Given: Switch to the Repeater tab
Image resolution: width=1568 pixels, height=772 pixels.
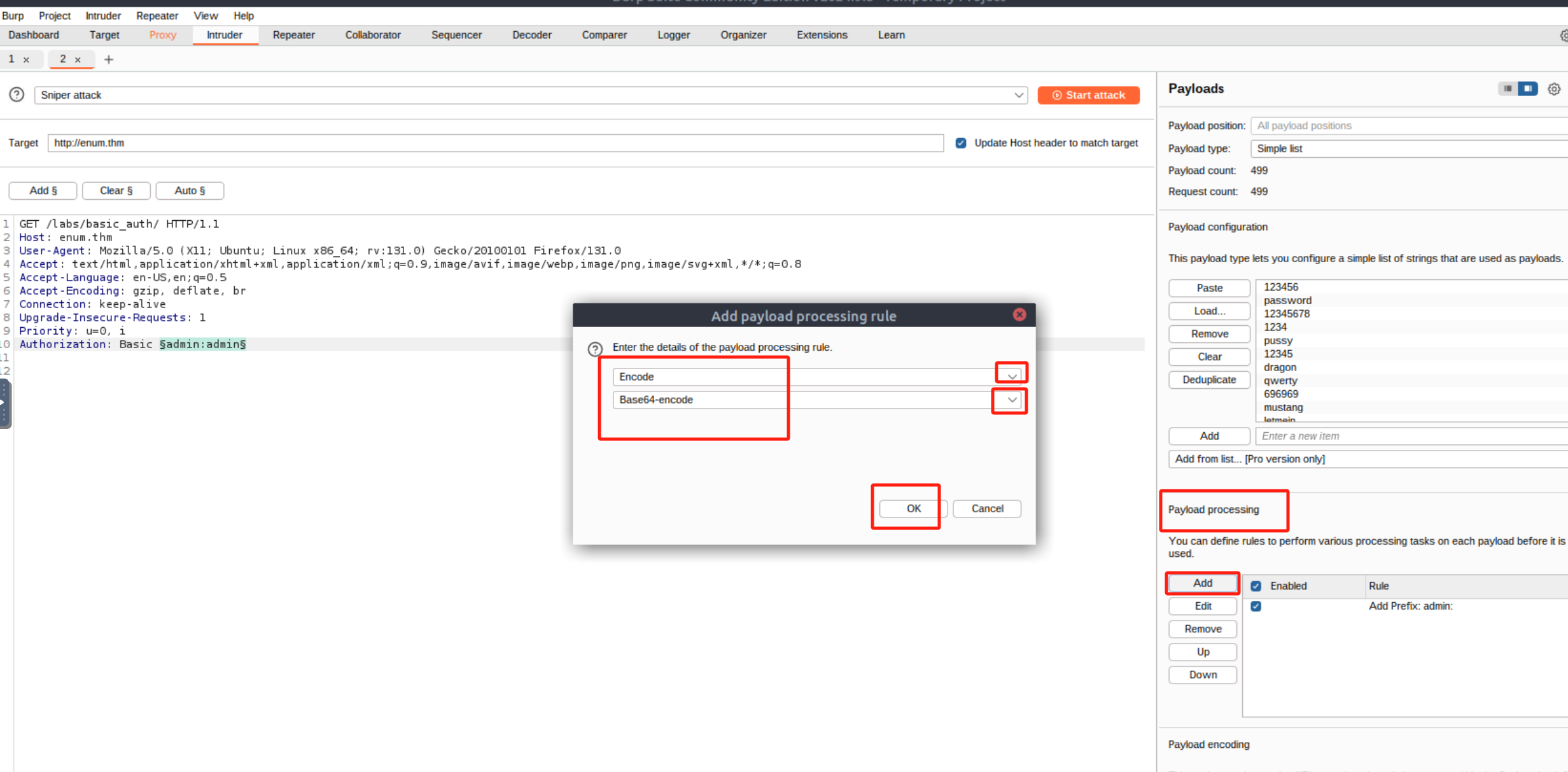Looking at the screenshot, I should click(293, 35).
